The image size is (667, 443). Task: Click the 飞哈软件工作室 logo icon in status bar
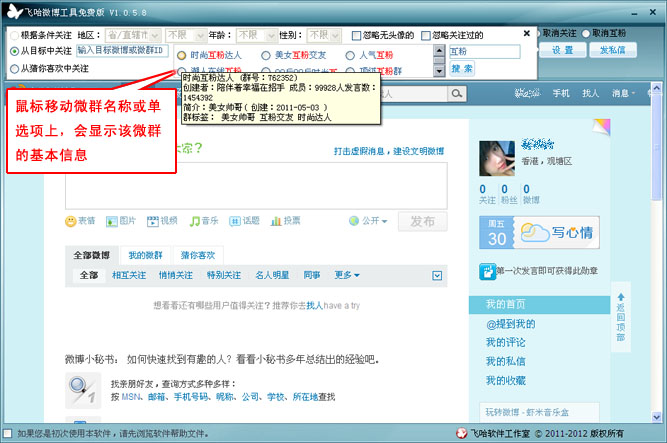pyautogui.click(x=461, y=434)
